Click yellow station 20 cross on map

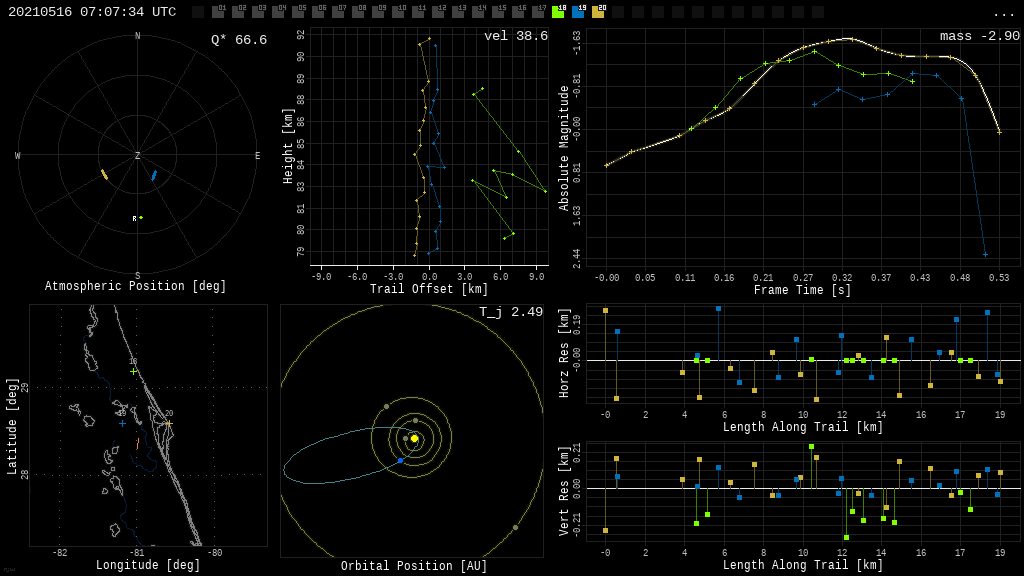point(169,424)
